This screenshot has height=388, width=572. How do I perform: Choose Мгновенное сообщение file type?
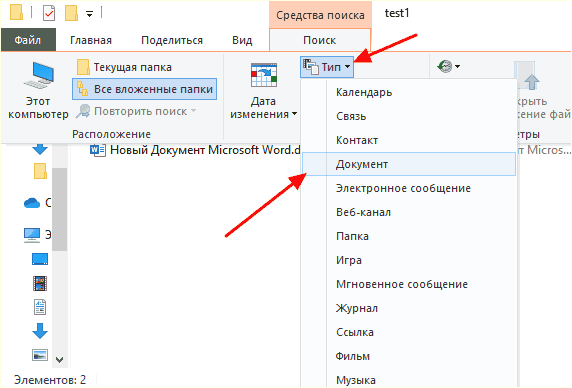coord(409,284)
